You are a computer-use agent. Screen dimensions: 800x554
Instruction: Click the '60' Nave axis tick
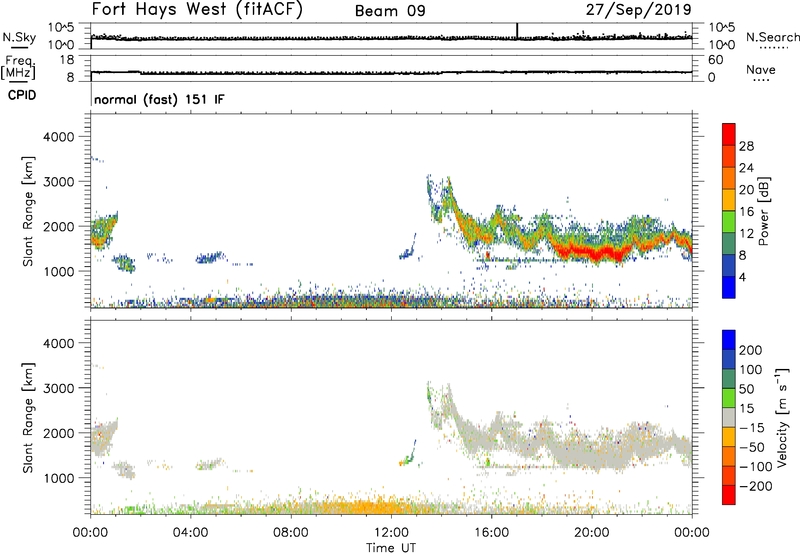point(715,60)
